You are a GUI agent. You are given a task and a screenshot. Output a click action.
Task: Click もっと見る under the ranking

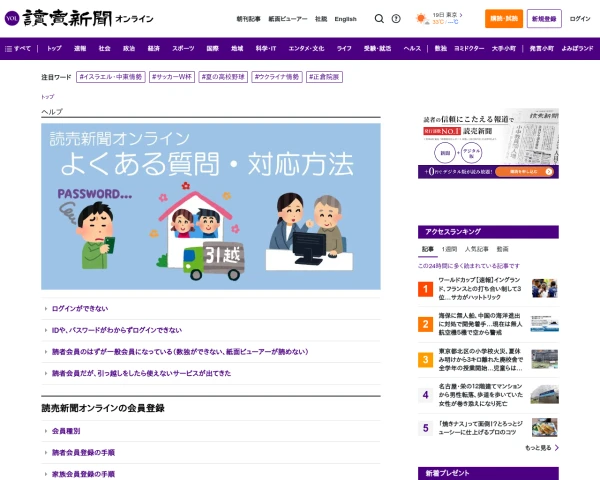pos(542,447)
